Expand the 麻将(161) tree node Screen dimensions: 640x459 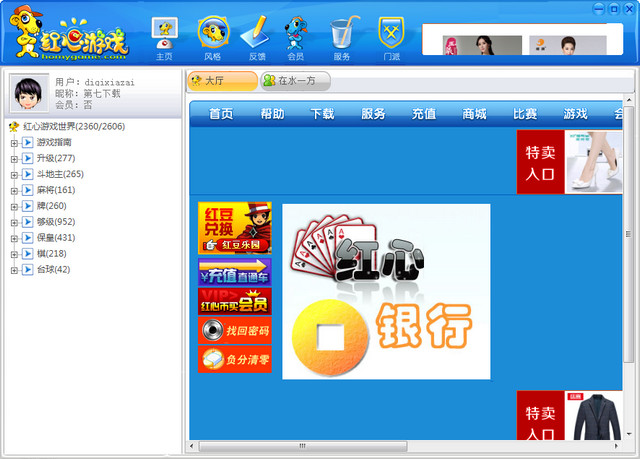[x=14, y=191]
